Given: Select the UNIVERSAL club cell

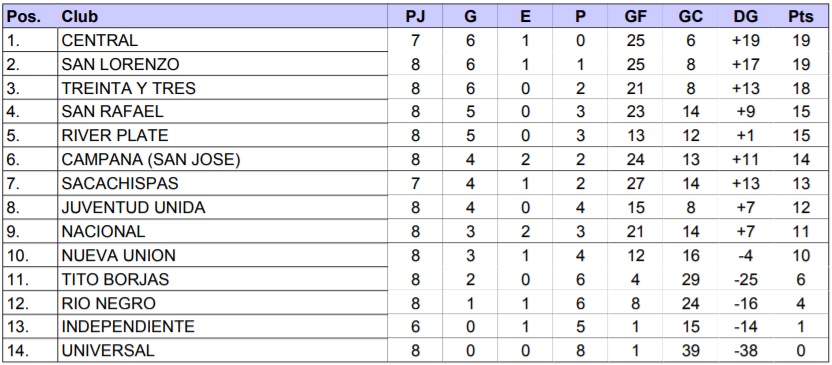Looking at the screenshot, I should coord(222,351).
